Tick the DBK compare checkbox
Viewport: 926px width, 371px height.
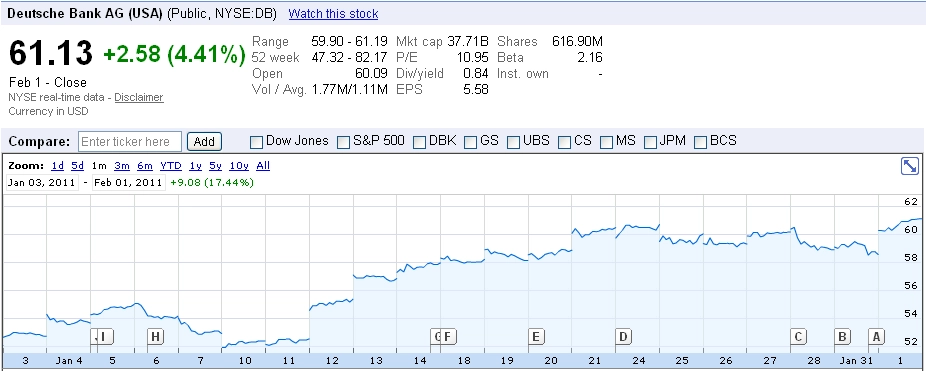pos(419,142)
